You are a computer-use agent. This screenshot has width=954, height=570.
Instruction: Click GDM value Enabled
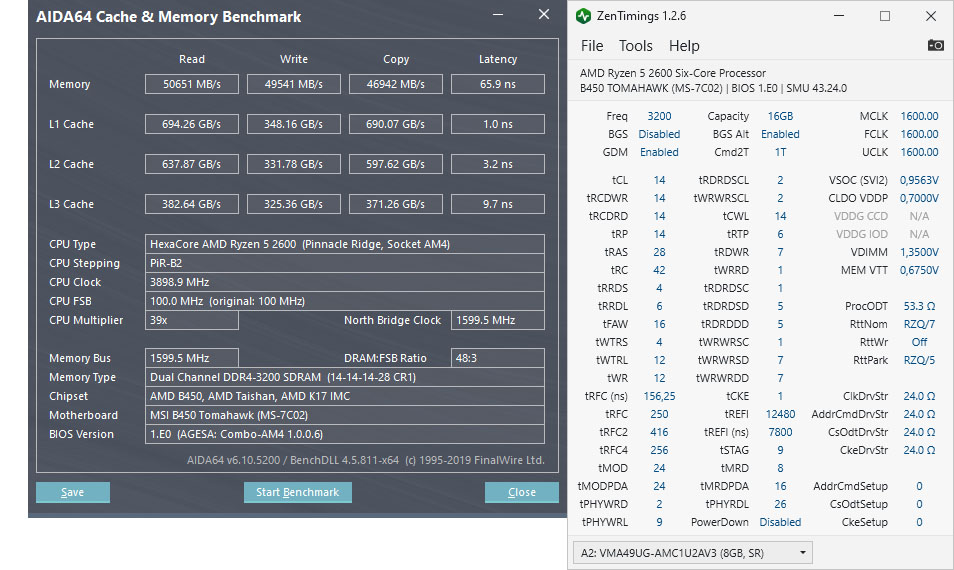coord(660,152)
